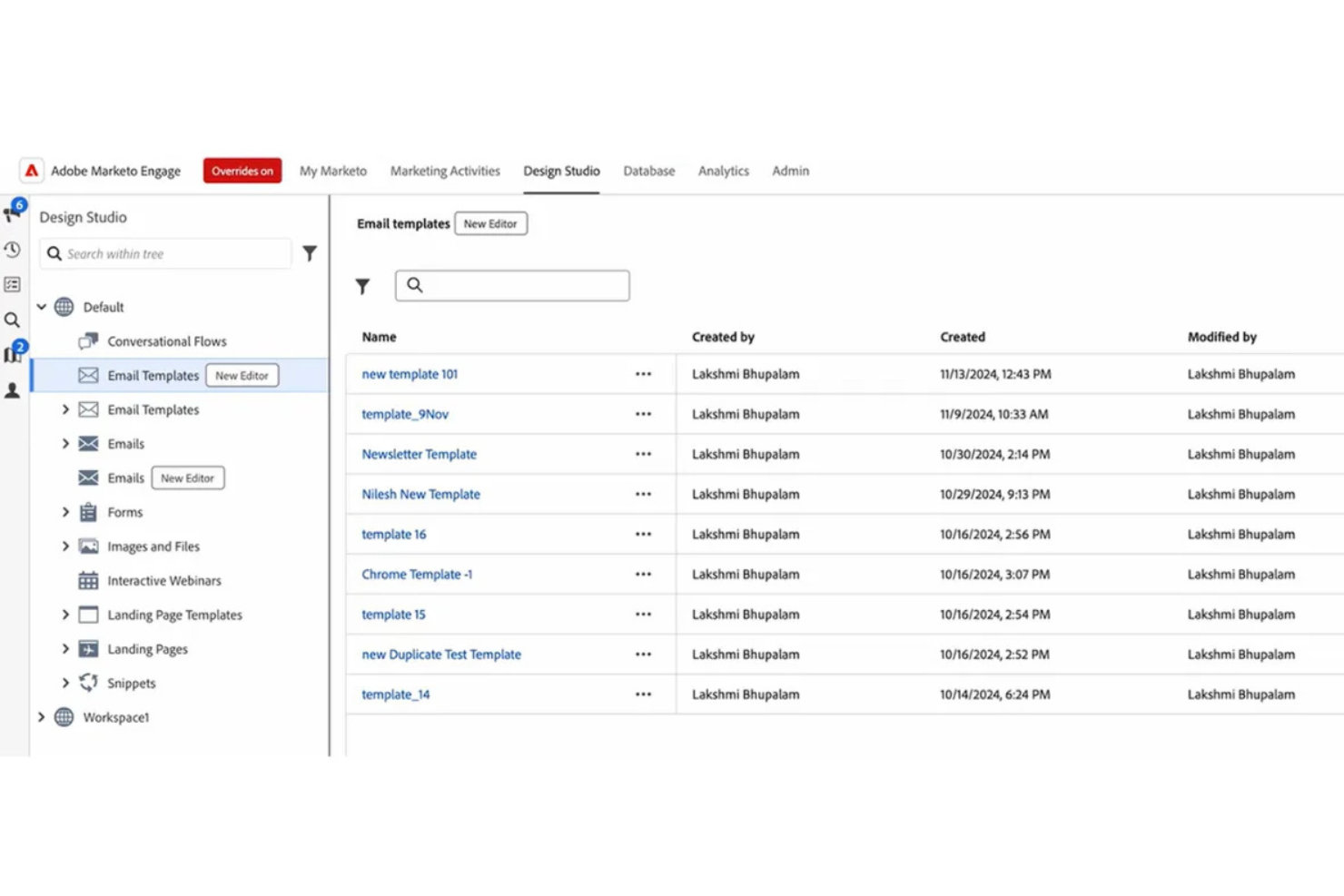Select Interactive Webinars in the tree
The width and height of the screenshot is (1344, 896).
[164, 581]
